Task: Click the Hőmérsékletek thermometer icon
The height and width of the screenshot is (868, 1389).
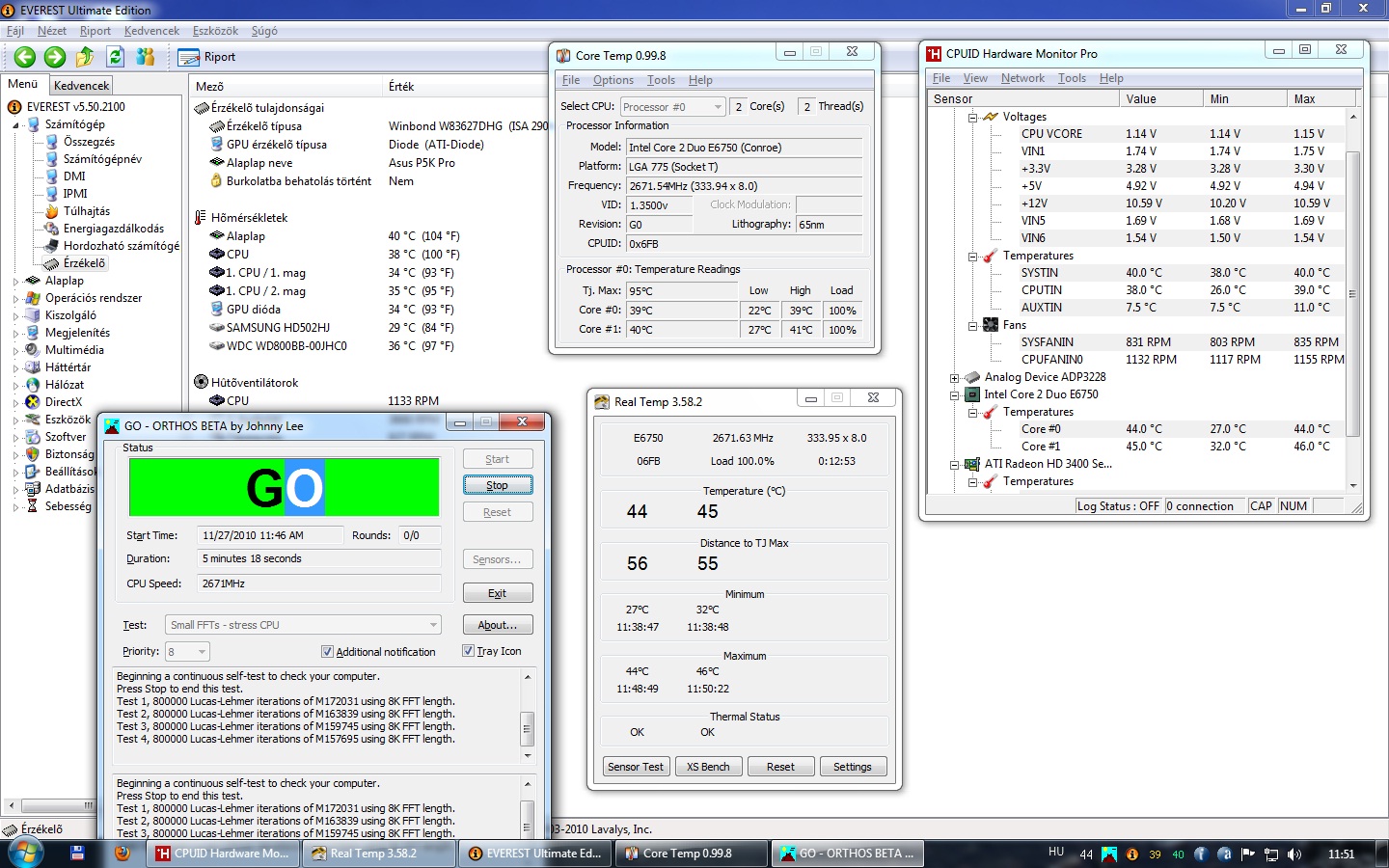Action: pyautogui.click(x=202, y=218)
